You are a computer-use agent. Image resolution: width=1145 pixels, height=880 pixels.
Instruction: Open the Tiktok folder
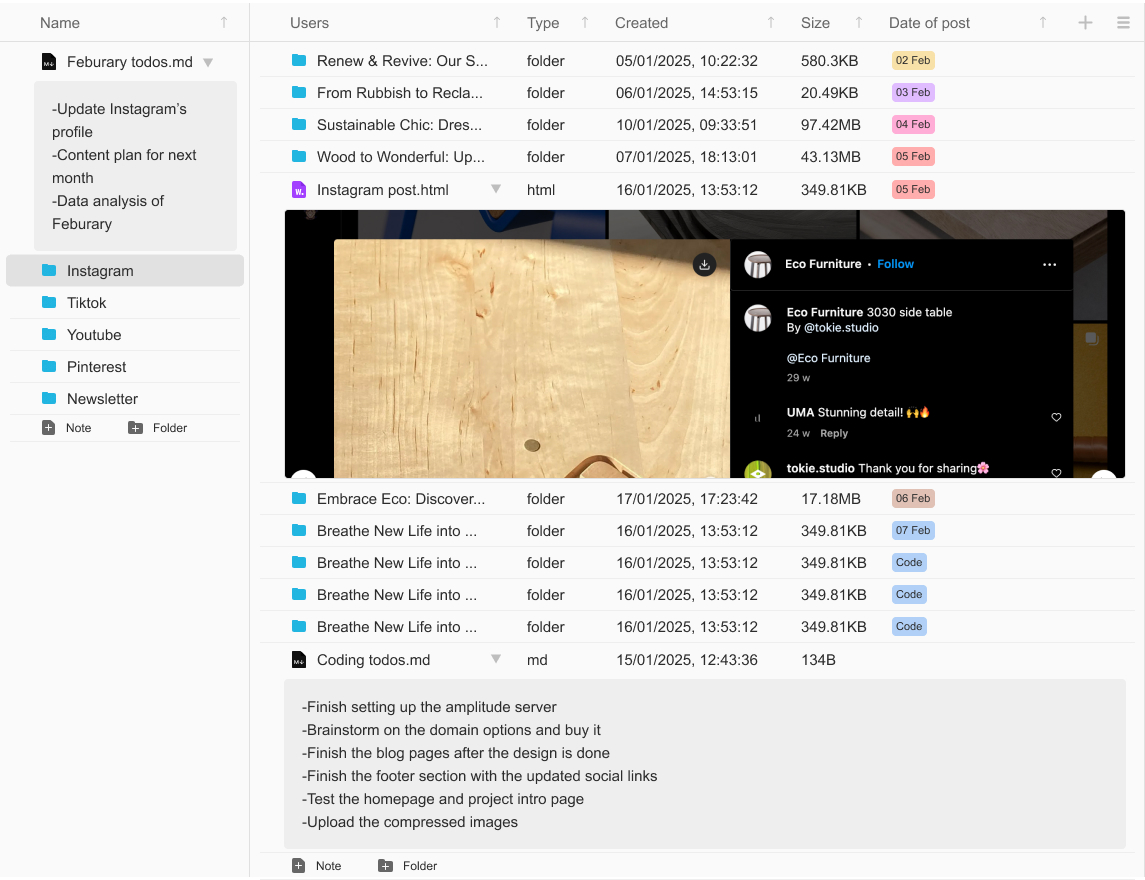(x=125, y=303)
